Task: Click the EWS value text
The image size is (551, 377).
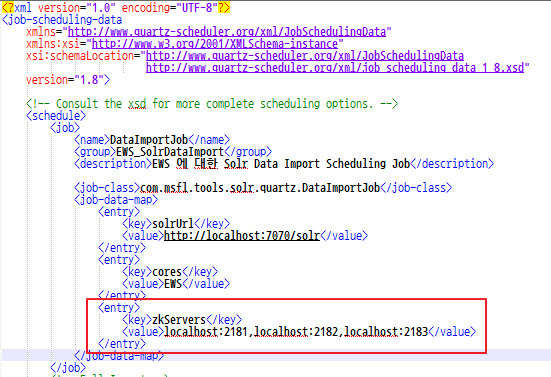Action: pos(173,284)
